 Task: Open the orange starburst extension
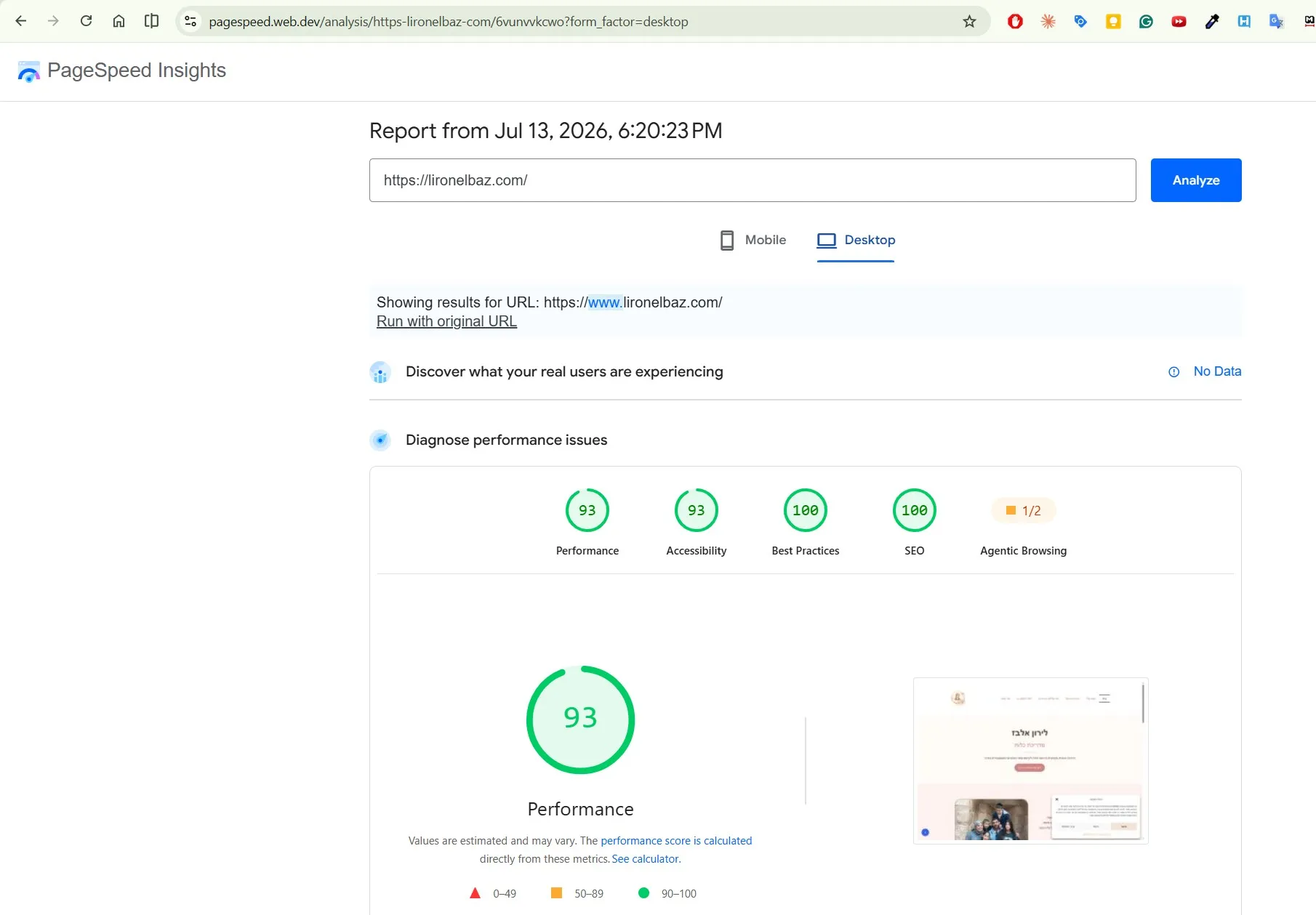1048,21
